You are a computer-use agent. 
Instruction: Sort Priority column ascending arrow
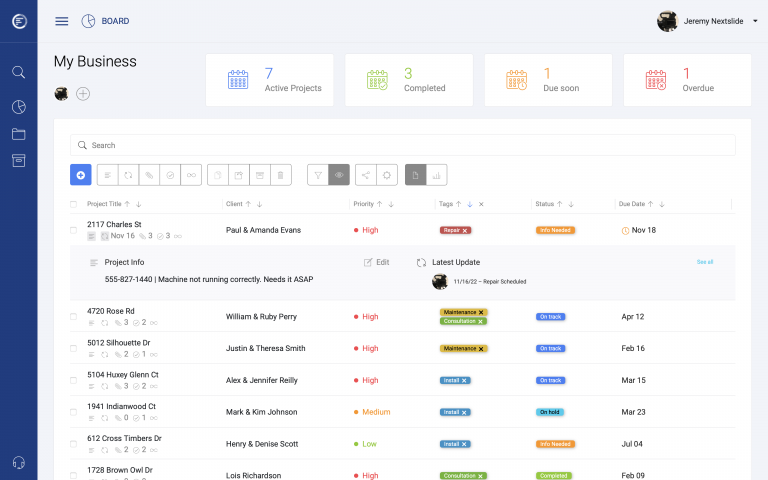coord(380,204)
